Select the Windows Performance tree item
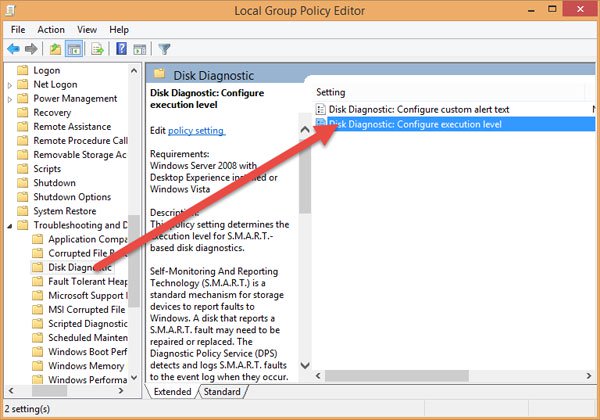Image resolution: width=600 pixels, height=420 pixels. [88, 380]
